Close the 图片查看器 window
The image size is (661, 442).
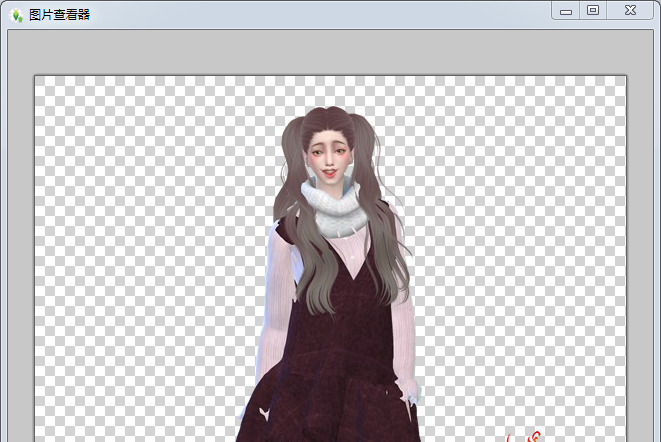tap(630, 10)
